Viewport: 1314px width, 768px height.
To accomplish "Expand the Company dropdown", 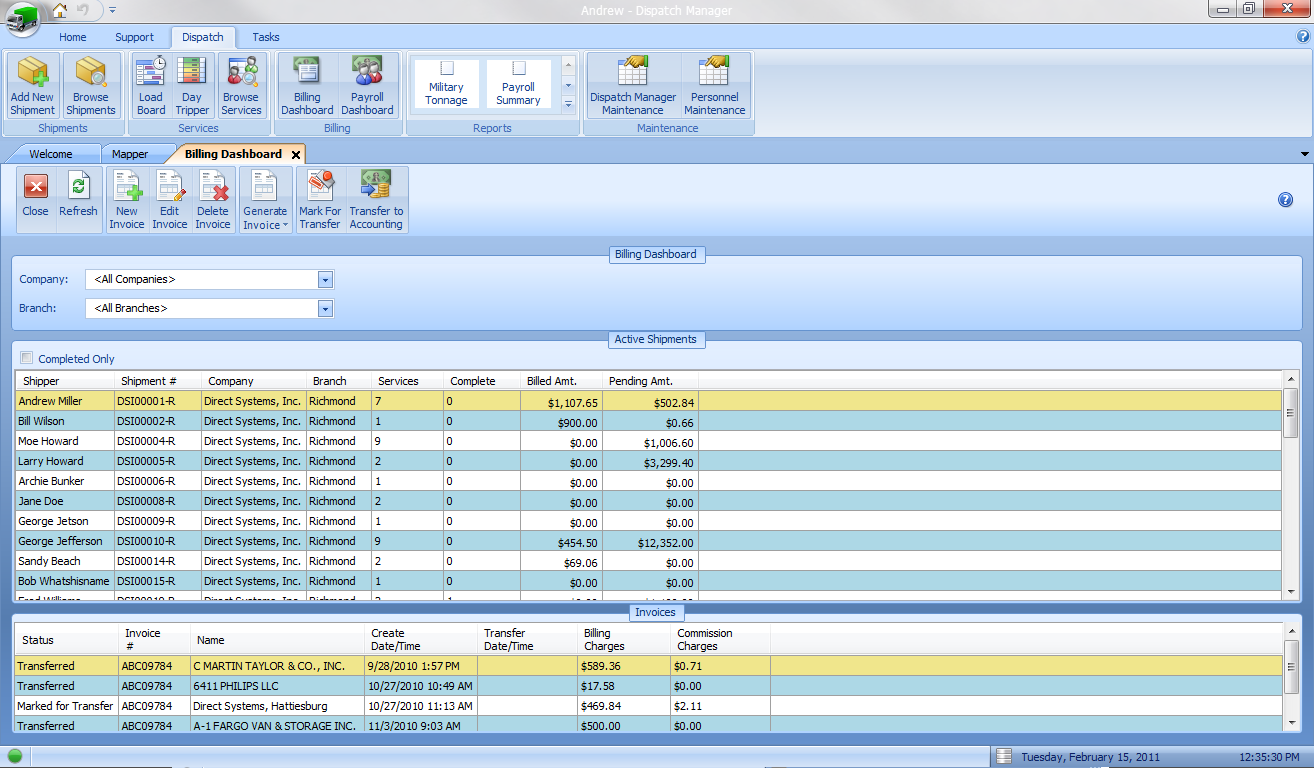I will click(325, 280).
